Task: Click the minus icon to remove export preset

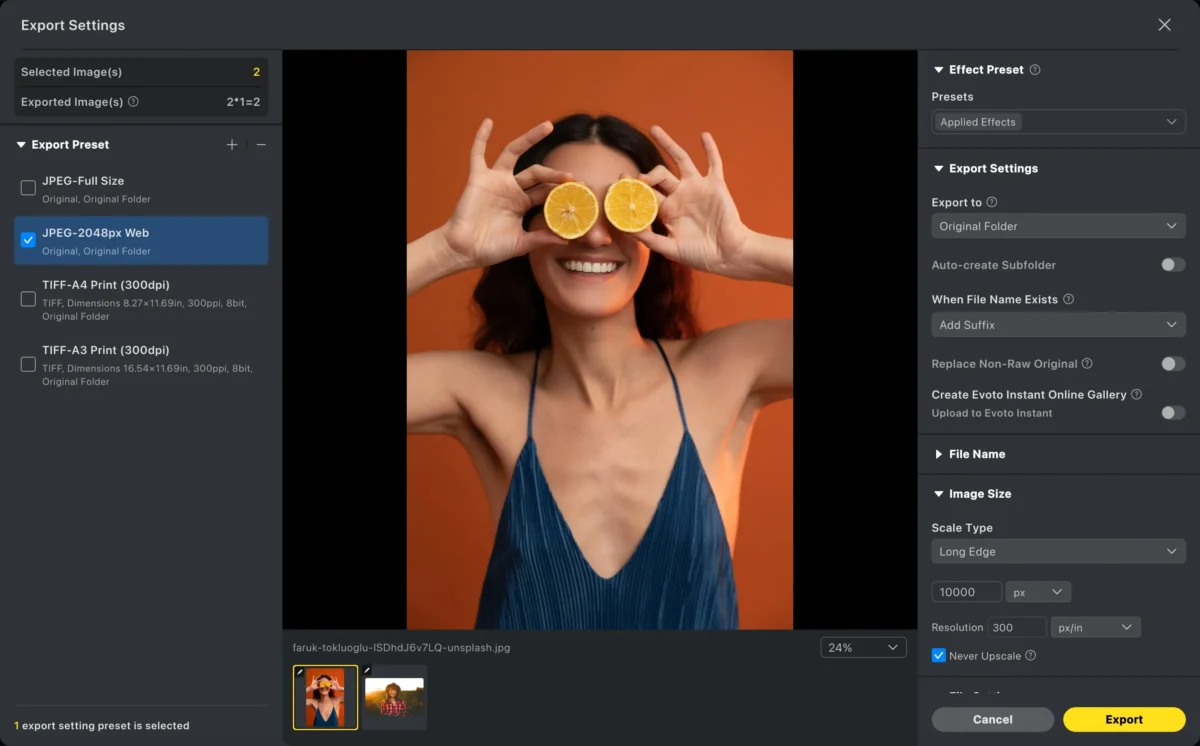Action: tap(261, 145)
